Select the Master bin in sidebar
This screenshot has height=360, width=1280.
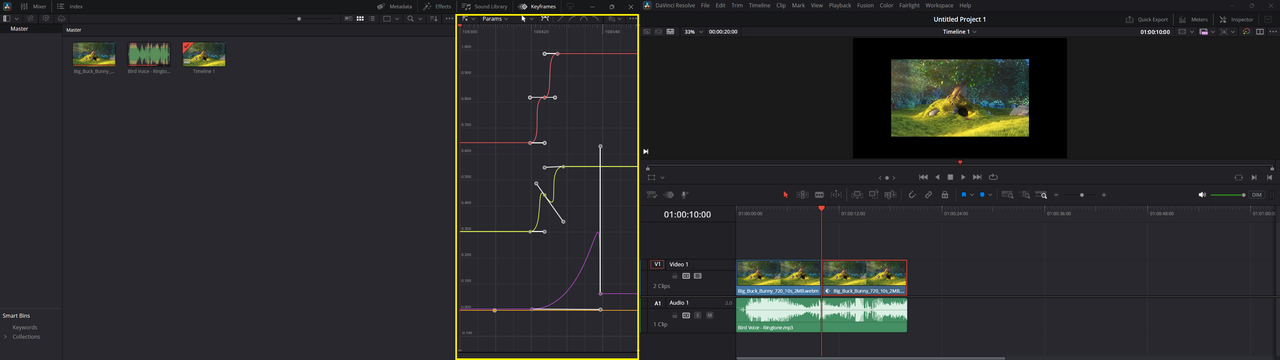[20, 29]
